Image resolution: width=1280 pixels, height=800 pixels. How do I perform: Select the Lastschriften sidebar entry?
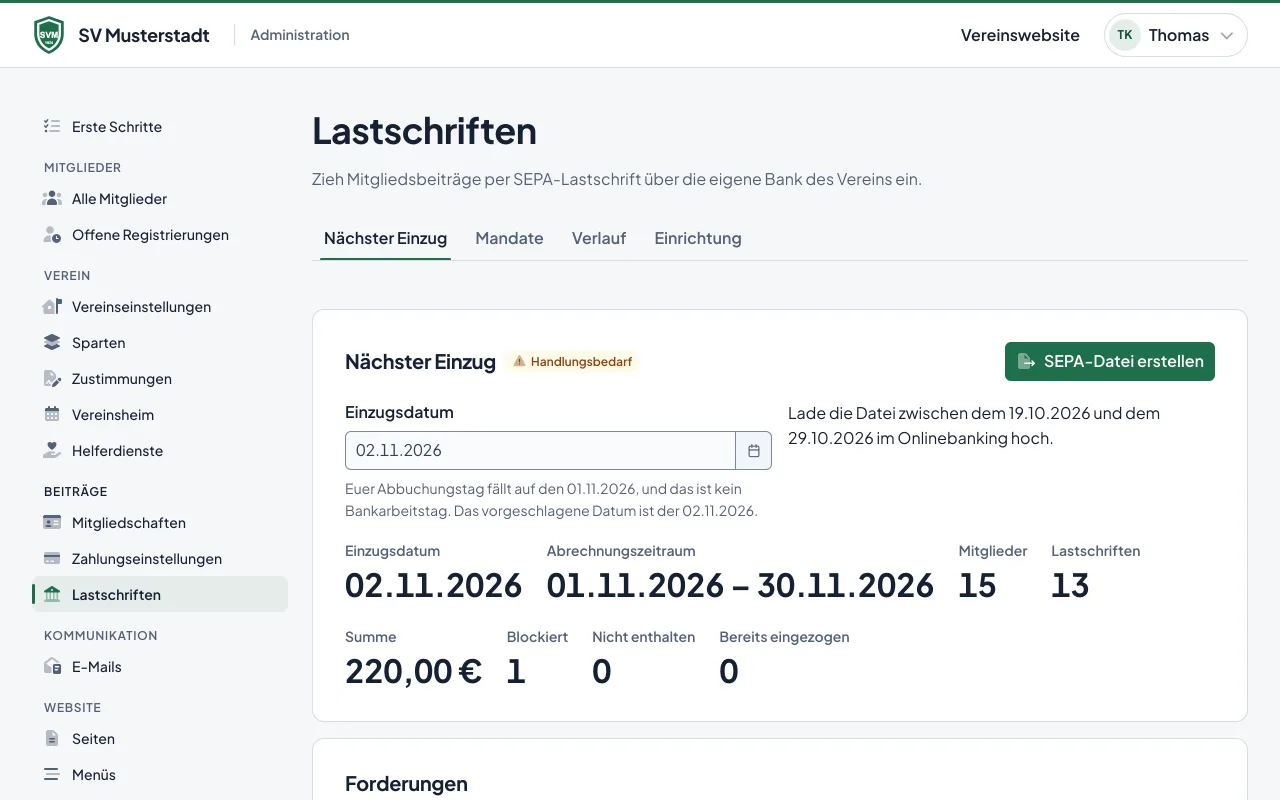(x=160, y=595)
